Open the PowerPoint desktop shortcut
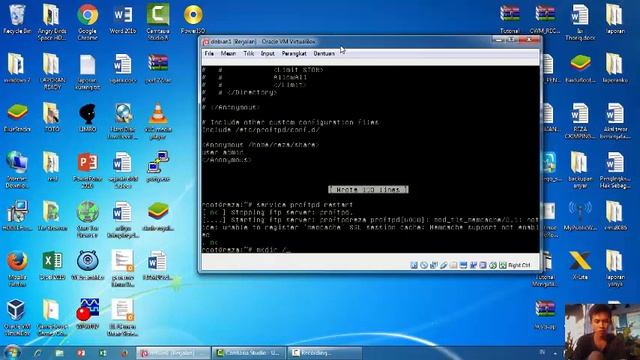 [x=87, y=171]
